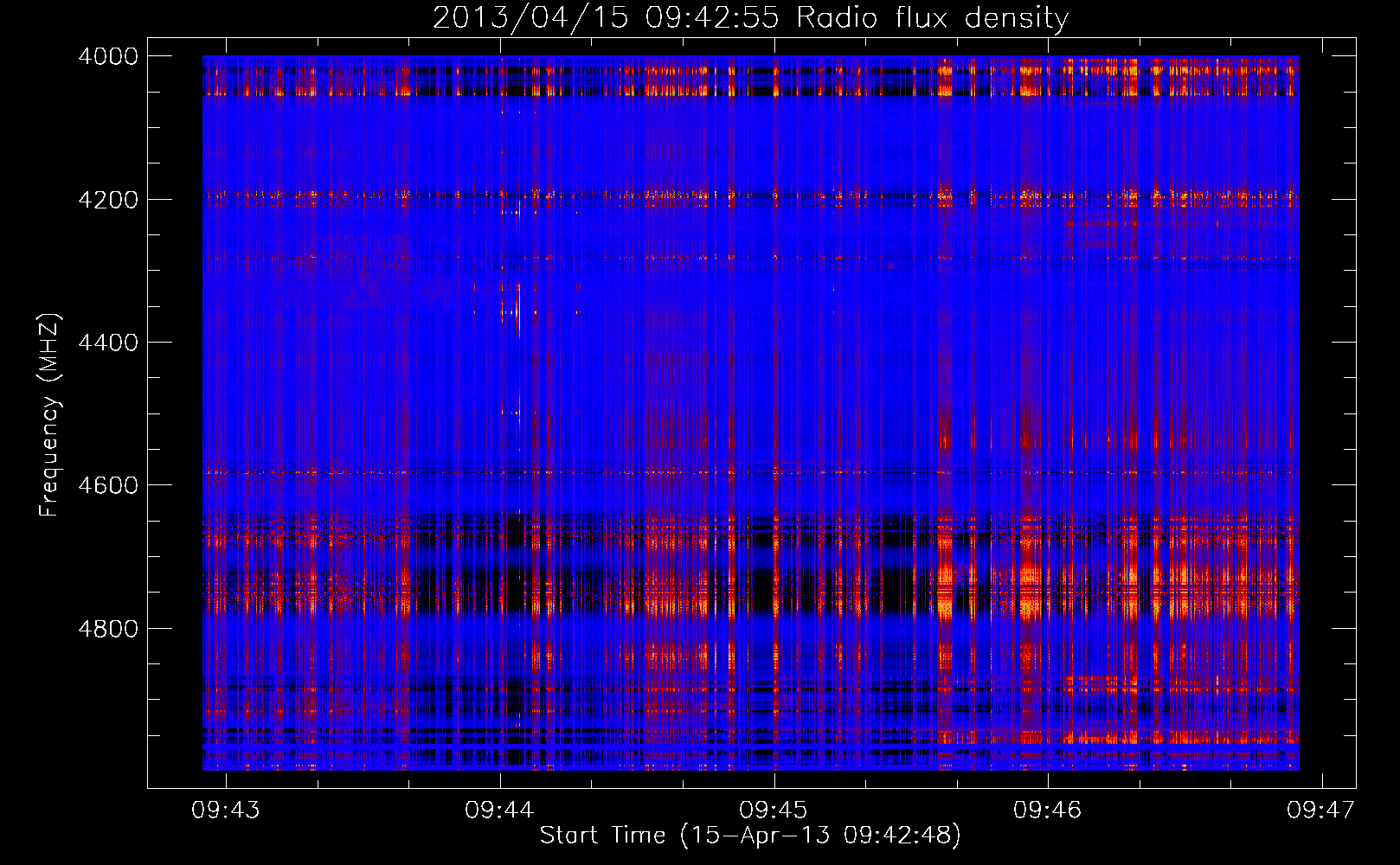1400x865 pixels.
Task: Click the 4400 frequency axis label
Action: pos(108,343)
